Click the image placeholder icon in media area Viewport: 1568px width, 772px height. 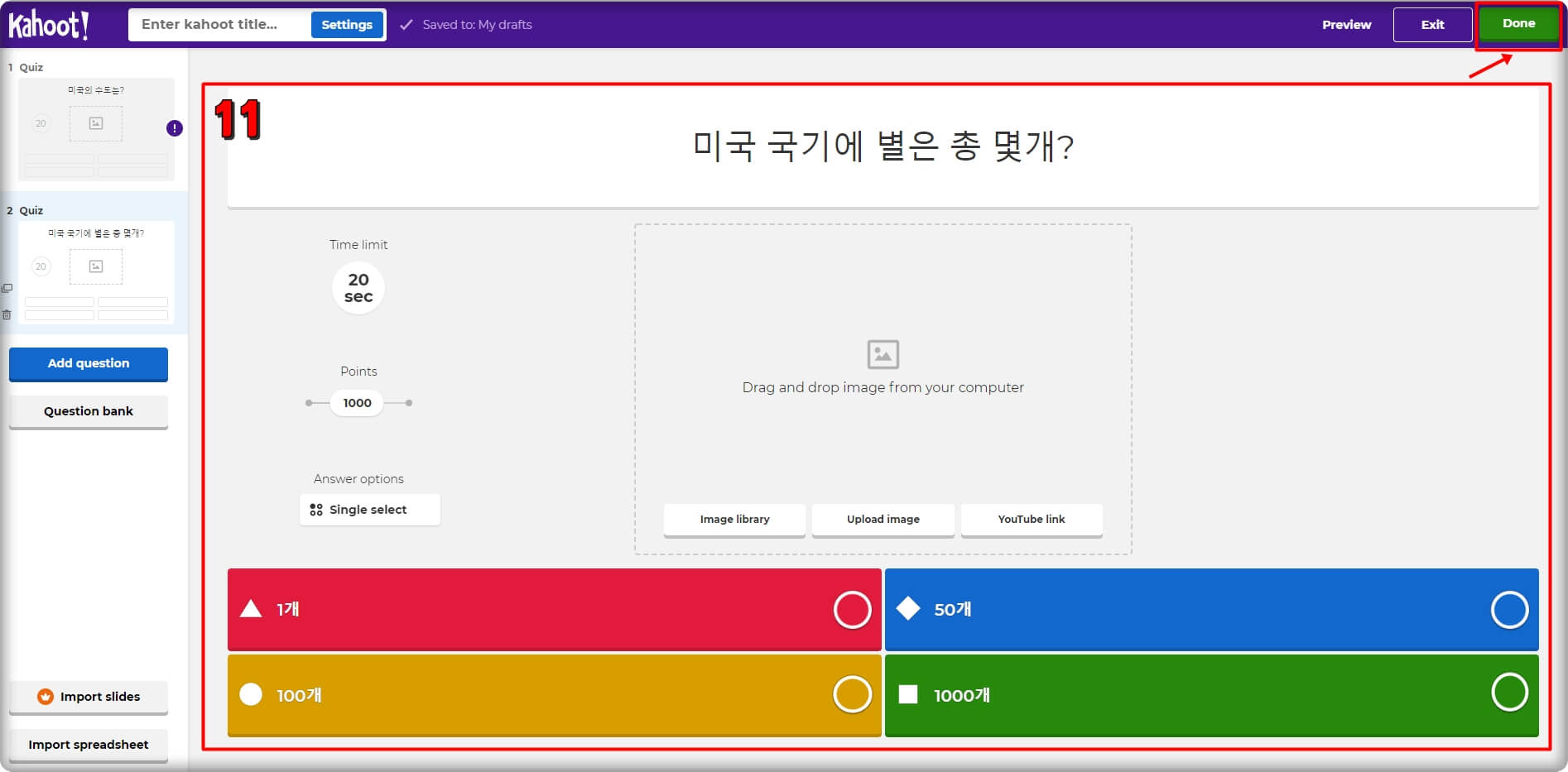click(883, 354)
